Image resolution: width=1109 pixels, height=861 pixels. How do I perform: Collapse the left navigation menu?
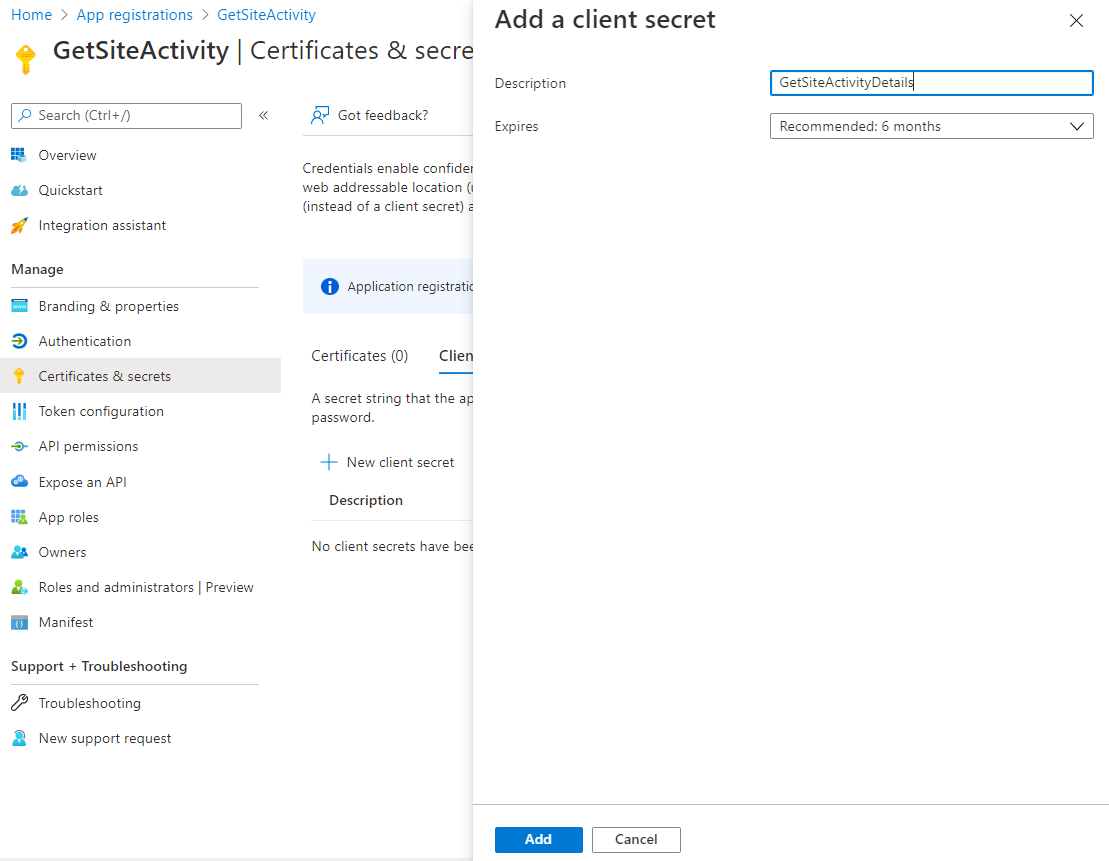[x=263, y=115]
